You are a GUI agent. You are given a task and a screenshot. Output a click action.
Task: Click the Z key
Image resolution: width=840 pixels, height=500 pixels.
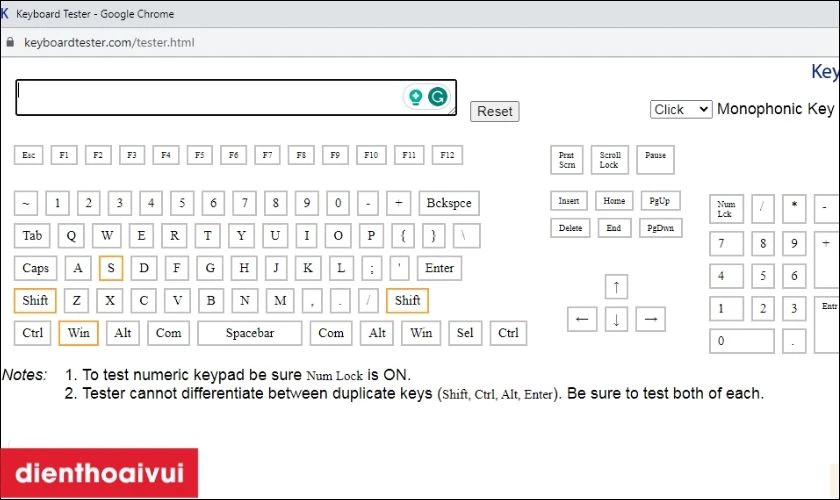(x=77, y=301)
